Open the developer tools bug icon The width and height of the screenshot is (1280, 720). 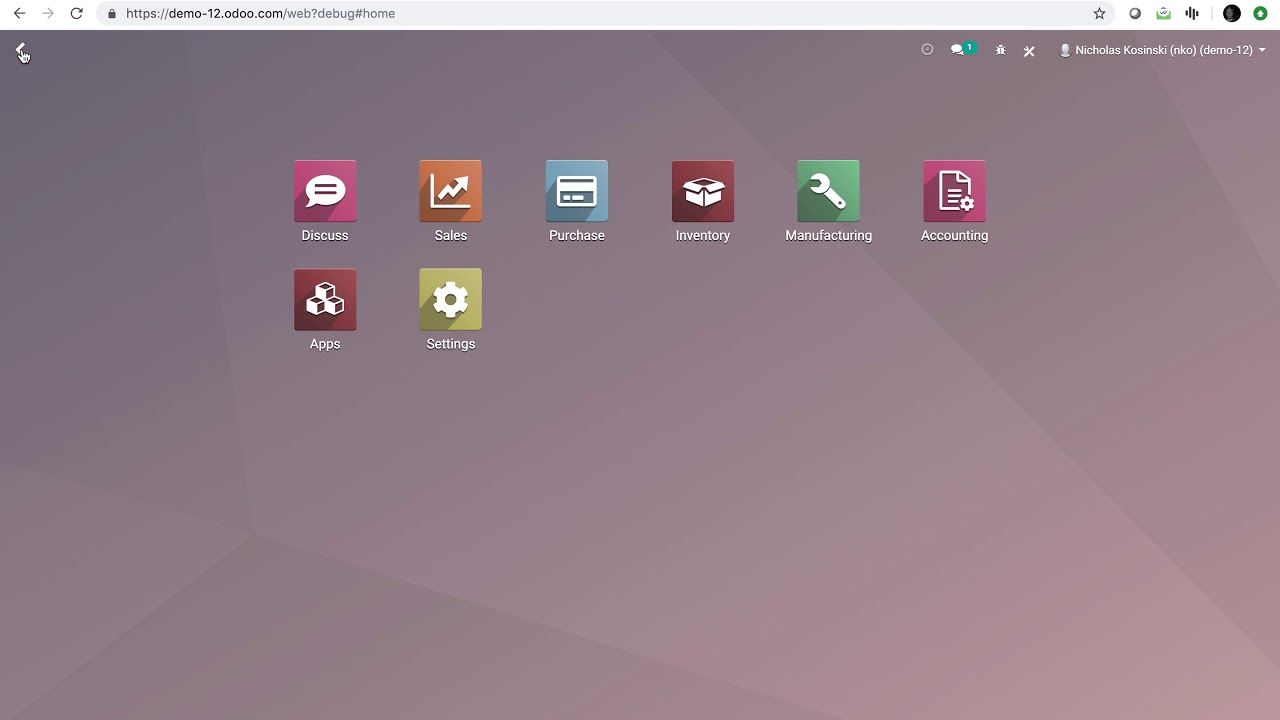1000,50
